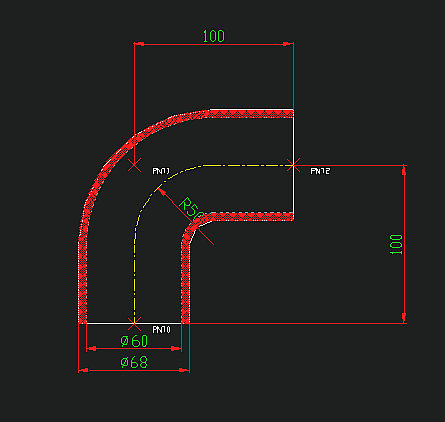
Task: Pick the cross marker beside PNT1
Action: pos(135,165)
